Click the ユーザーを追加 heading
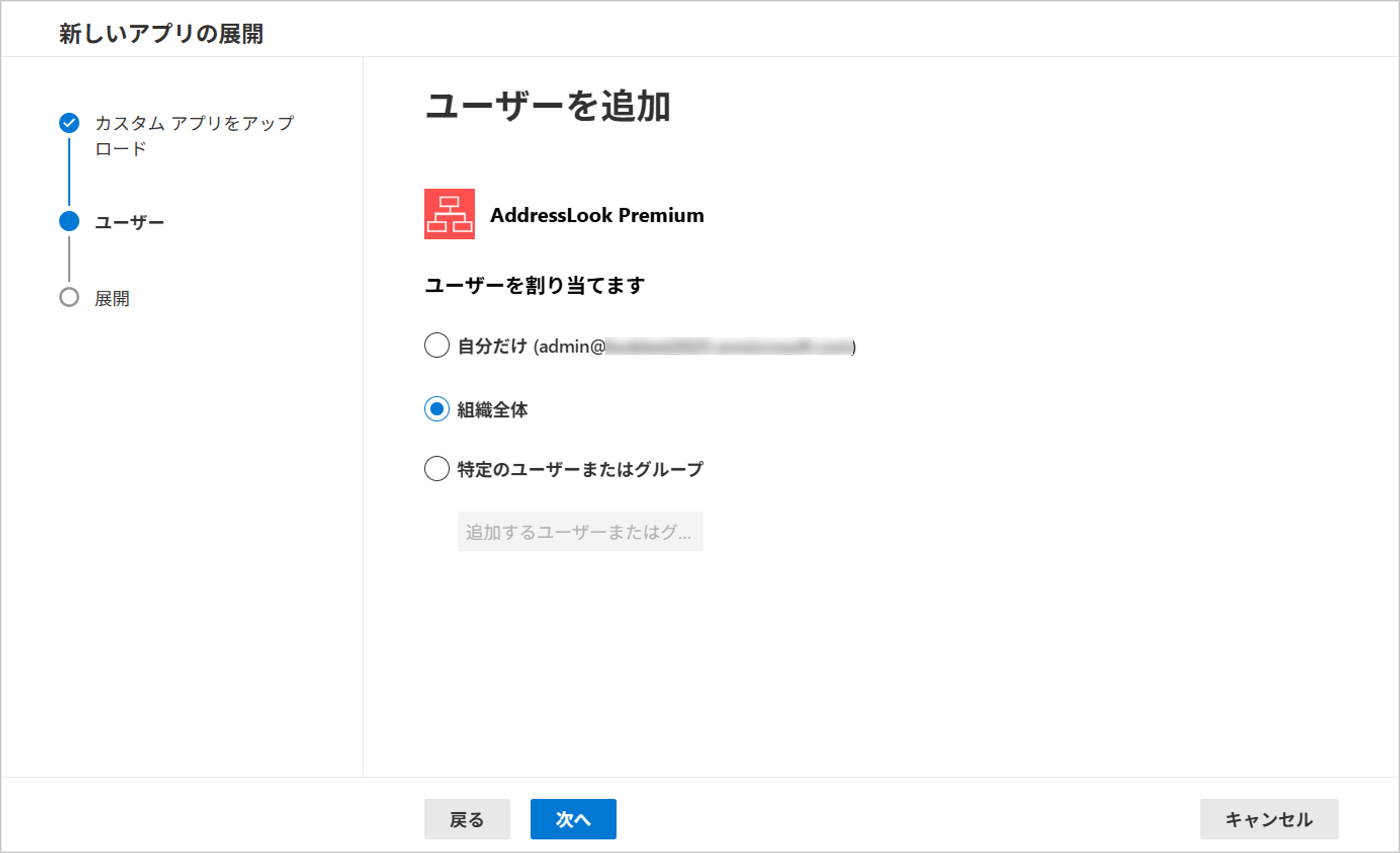Screen dimensions: 1400x853 [x=548, y=106]
